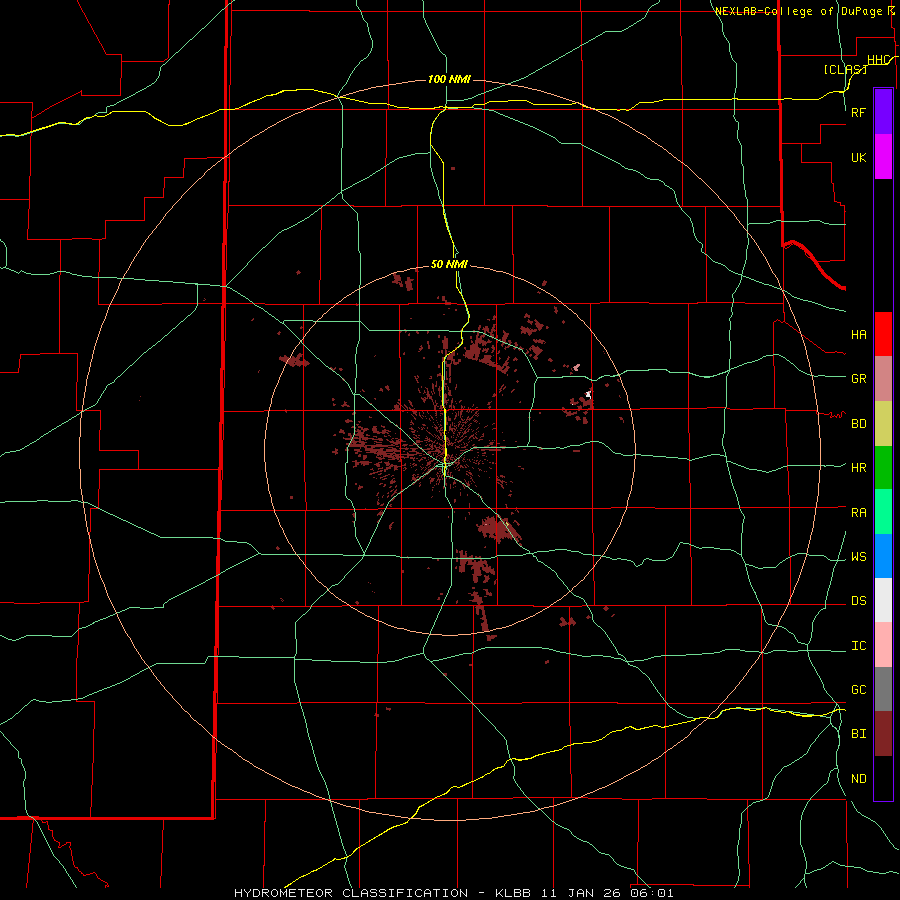This screenshot has width=900, height=900.
Task: Click the HYDROMETEOR CLASSIFICATION title text
Action: [351, 893]
